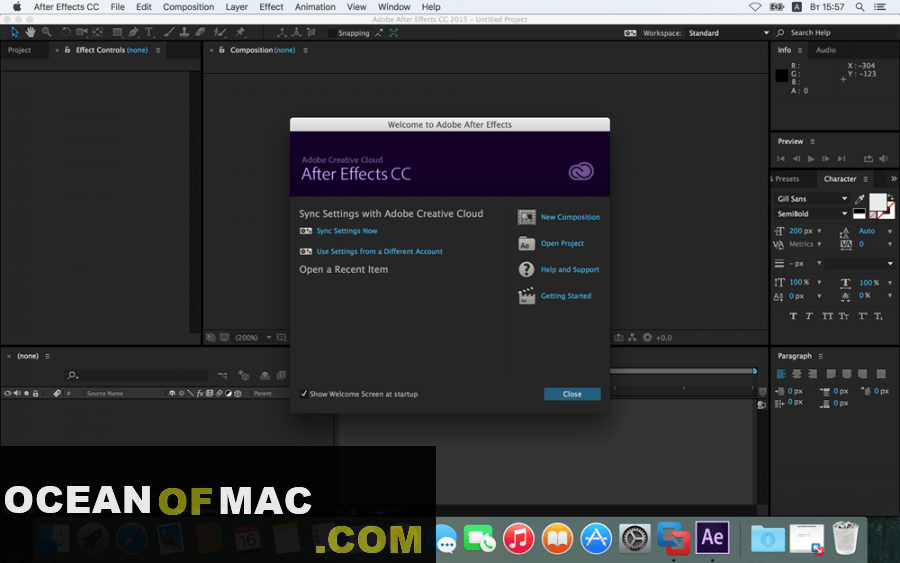The image size is (900, 563).
Task: Open the leading Auto dropdown arrow
Action: point(890,231)
